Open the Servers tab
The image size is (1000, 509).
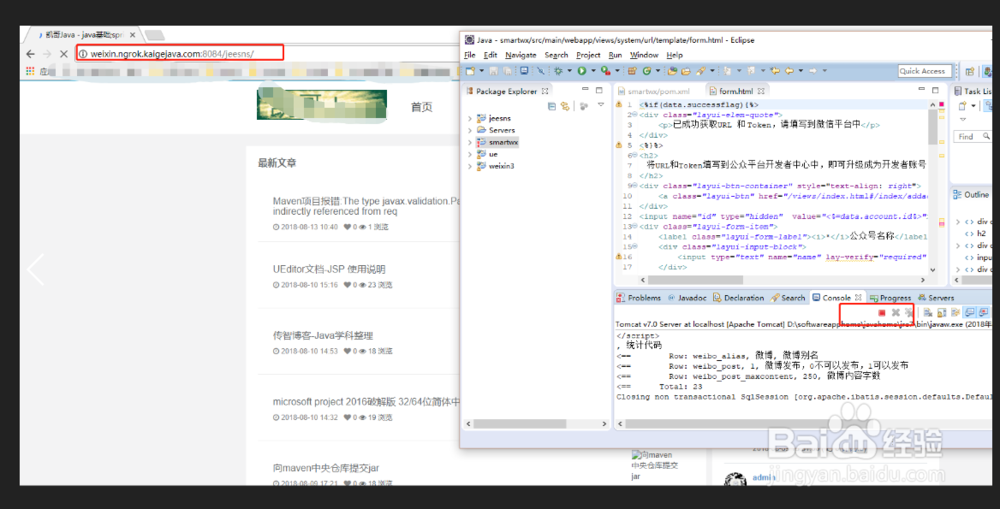tap(936, 298)
